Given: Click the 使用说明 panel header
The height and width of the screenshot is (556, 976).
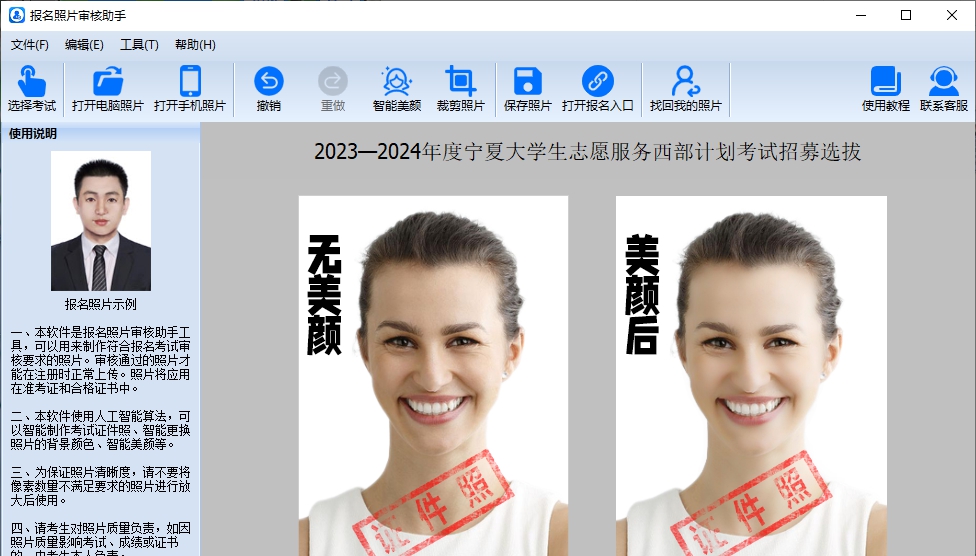Looking at the screenshot, I should coord(100,133).
